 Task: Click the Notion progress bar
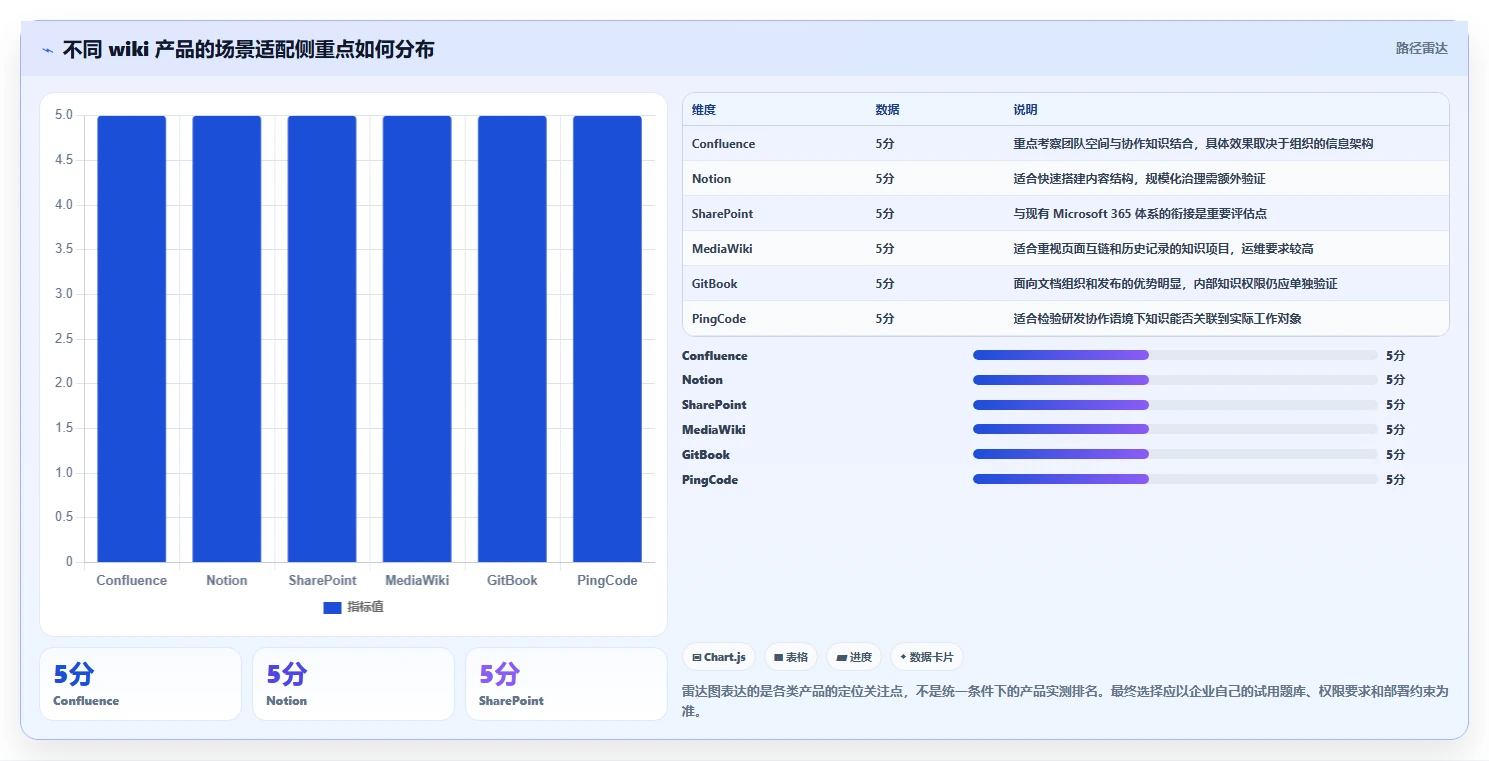pos(1175,380)
